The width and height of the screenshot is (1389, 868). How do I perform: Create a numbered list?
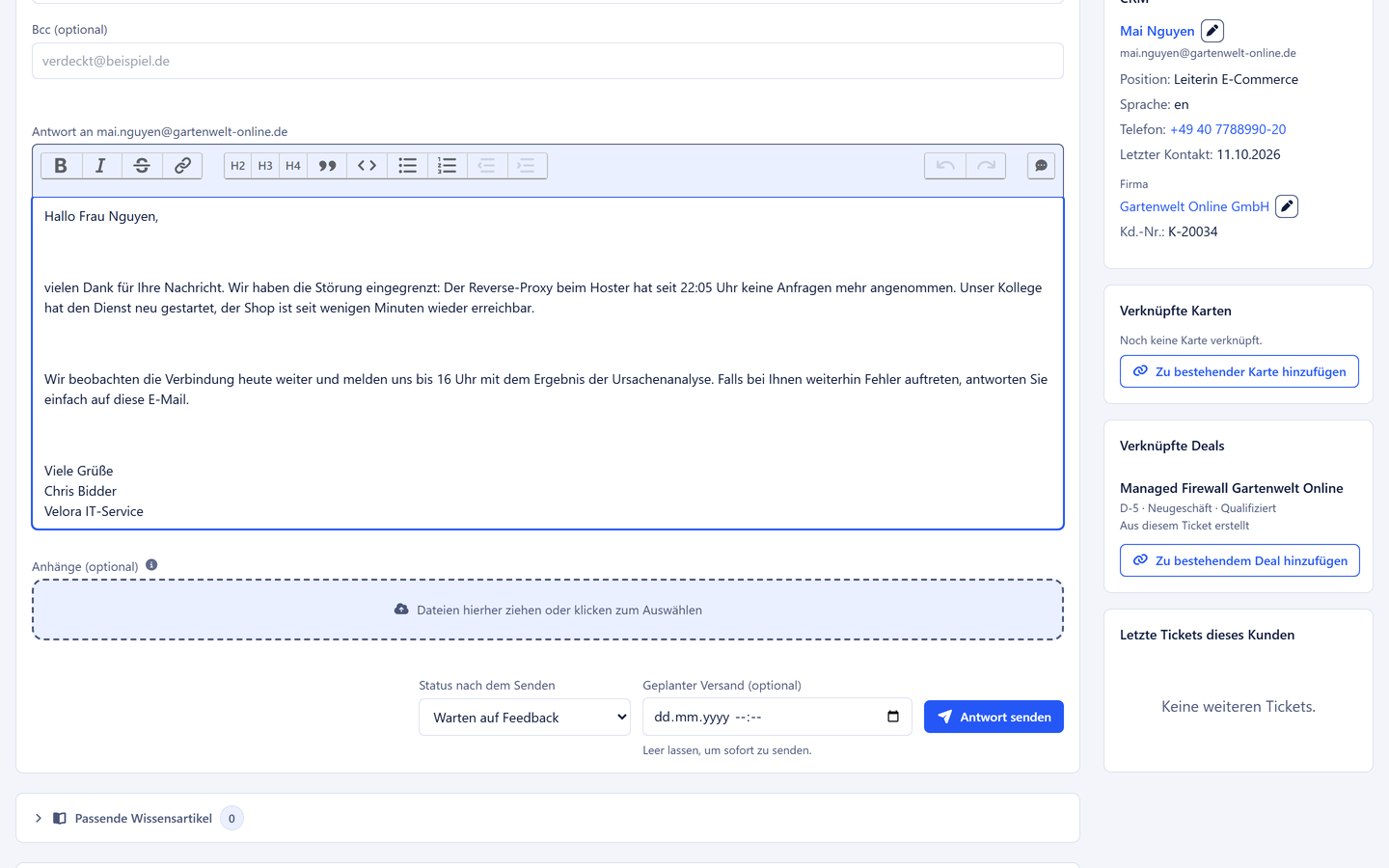click(x=447, y=166)
